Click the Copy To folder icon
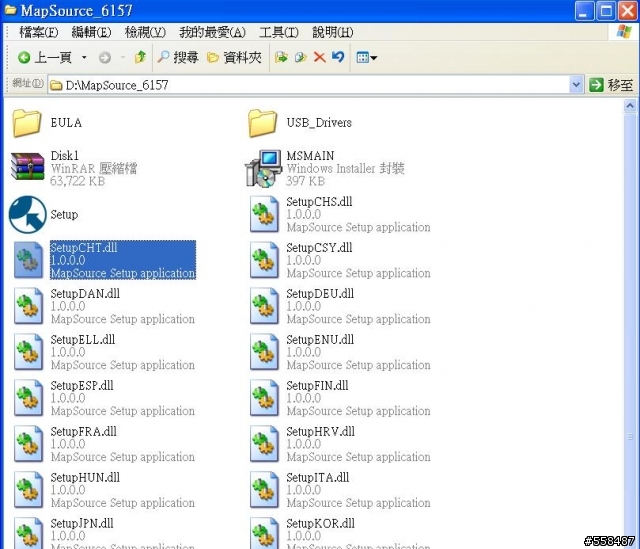Viewport: 640px width, 549px height. [300, 57]
